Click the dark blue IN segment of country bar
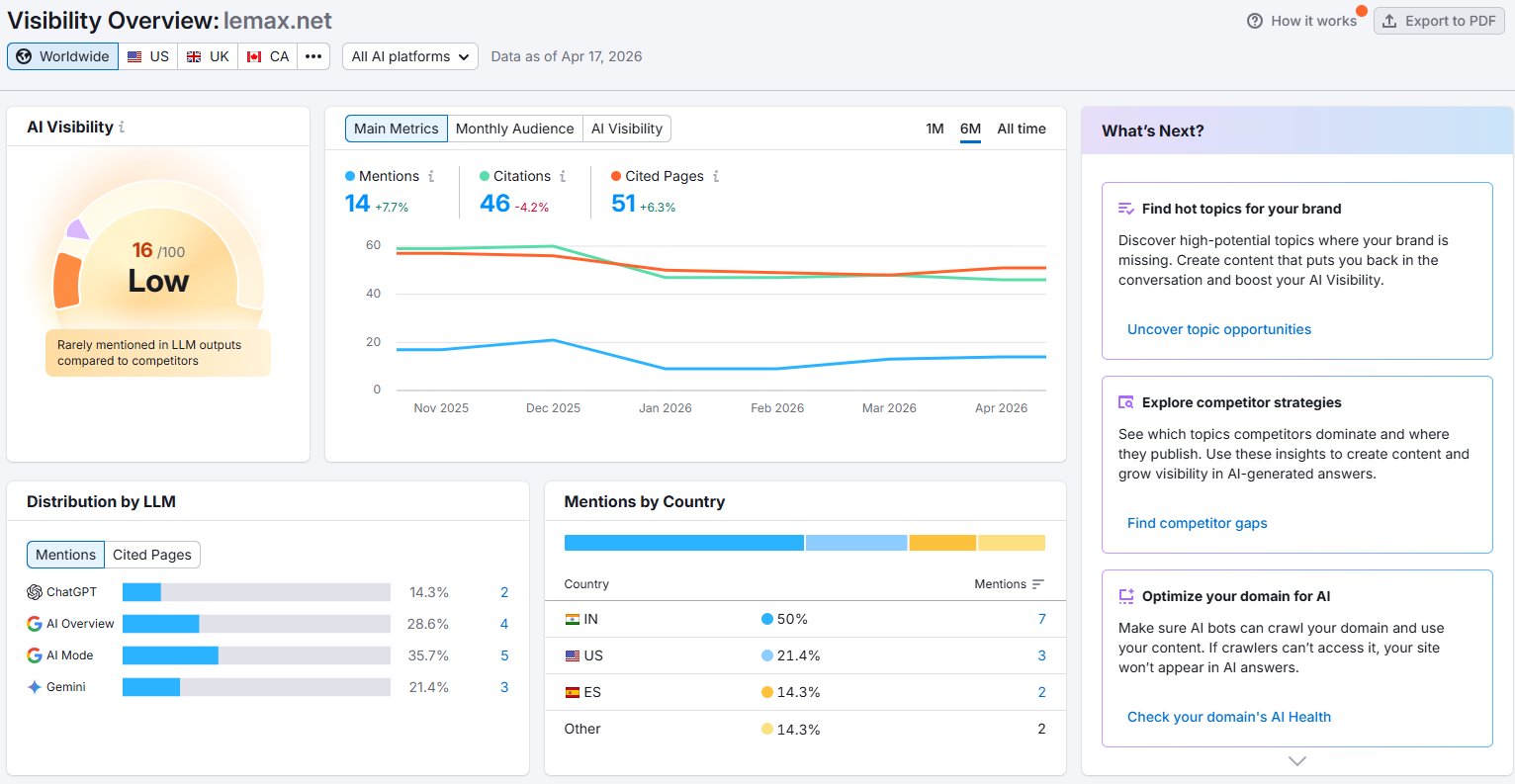1515x784 pixels. coord(684,543)
